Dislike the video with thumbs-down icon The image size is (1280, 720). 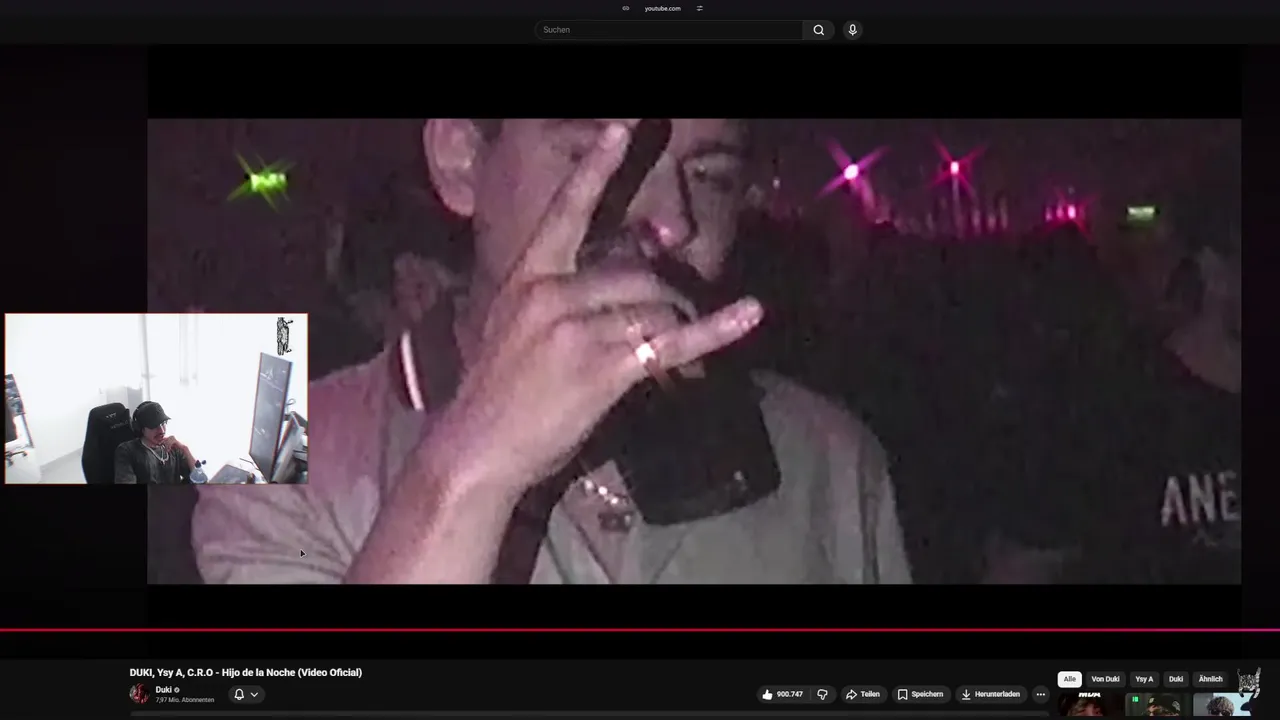click(x=822, y=694)
